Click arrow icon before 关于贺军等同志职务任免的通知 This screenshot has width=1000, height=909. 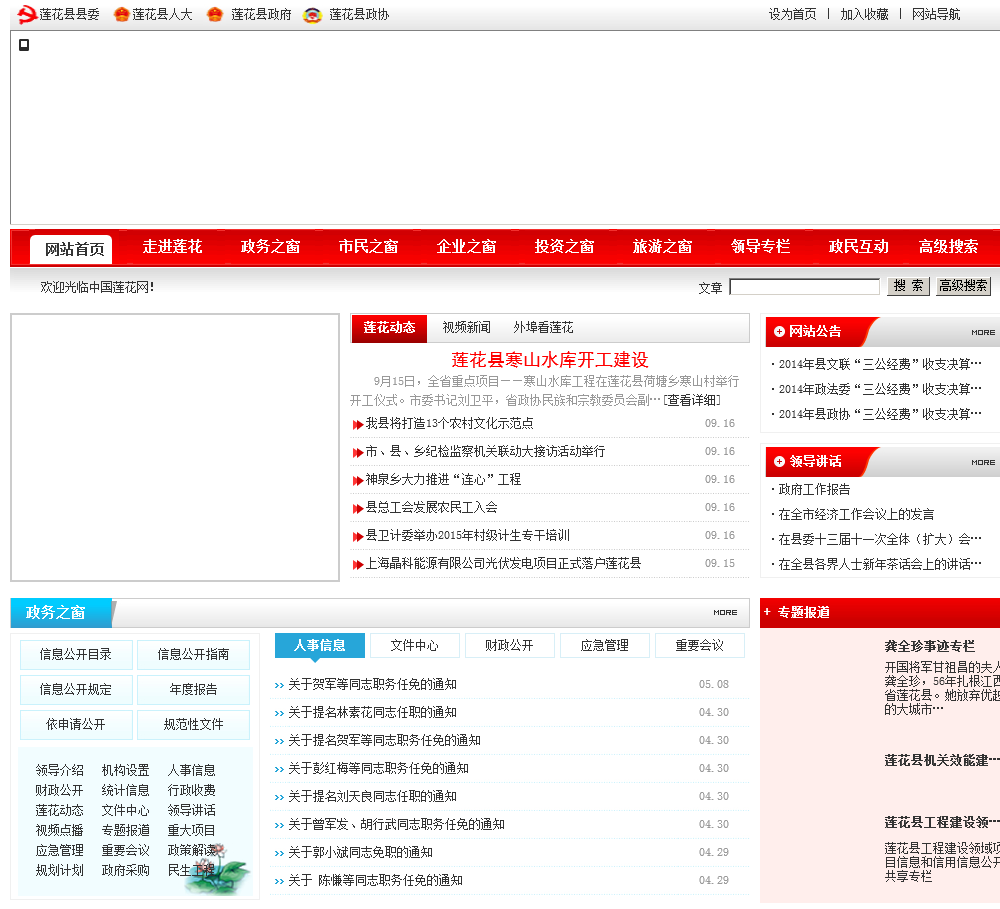coord(279,685)
